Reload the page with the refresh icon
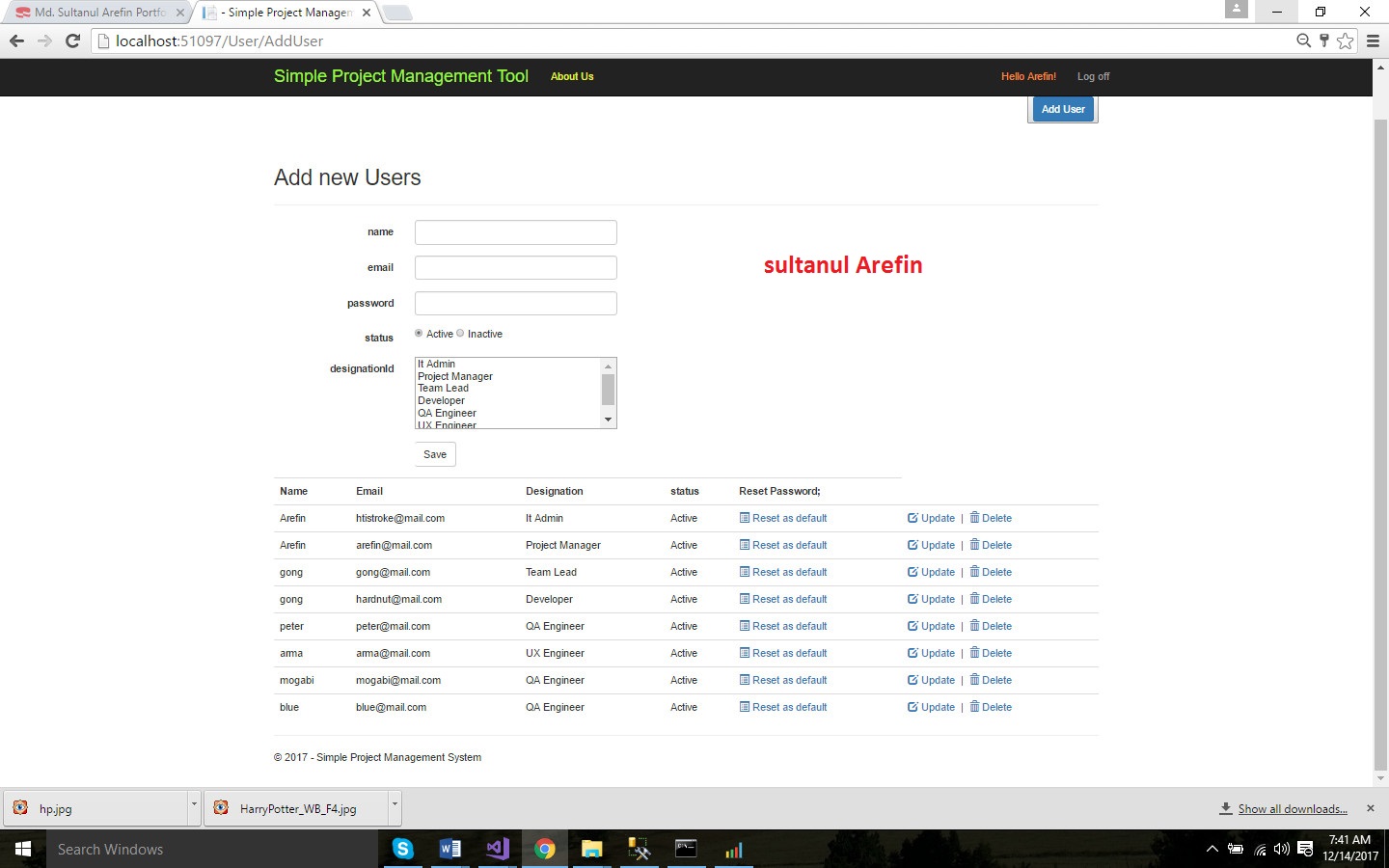 click(72, 41)
